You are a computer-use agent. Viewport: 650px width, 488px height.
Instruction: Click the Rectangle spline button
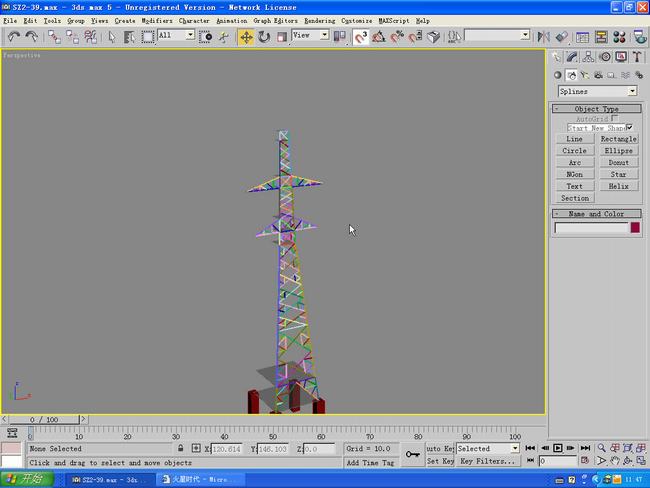pyautogui.click(x=618, y=139)
